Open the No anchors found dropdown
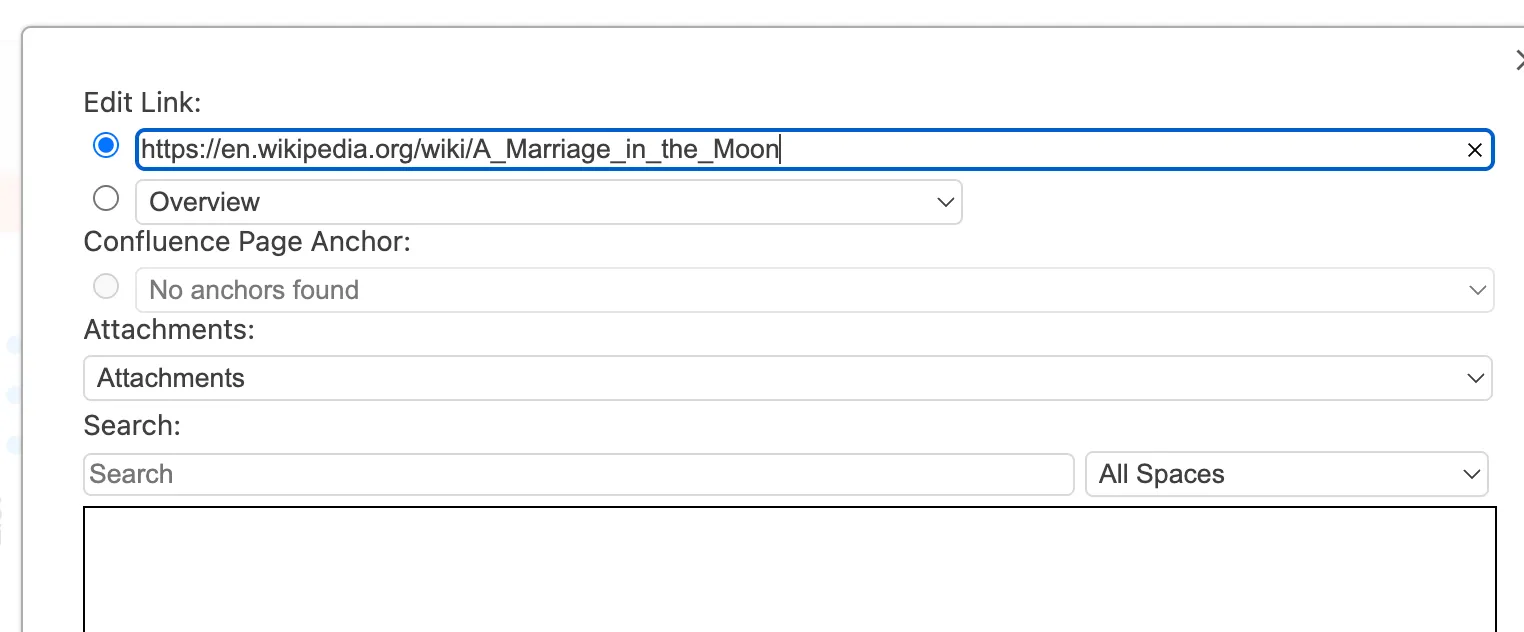This screenshot has width=1524, height=632. tap(814, 290)
